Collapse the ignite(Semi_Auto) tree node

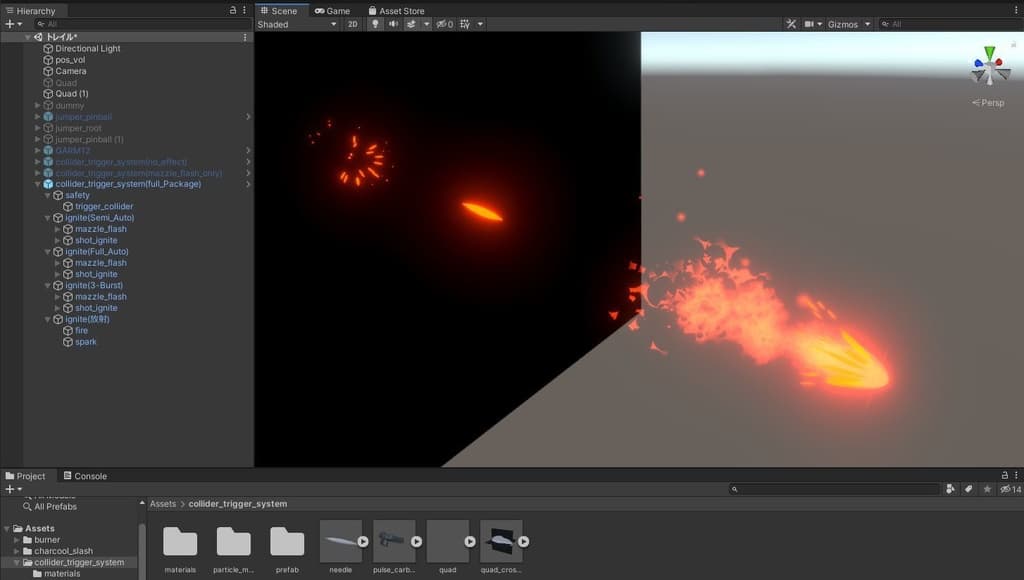(47, 218)
